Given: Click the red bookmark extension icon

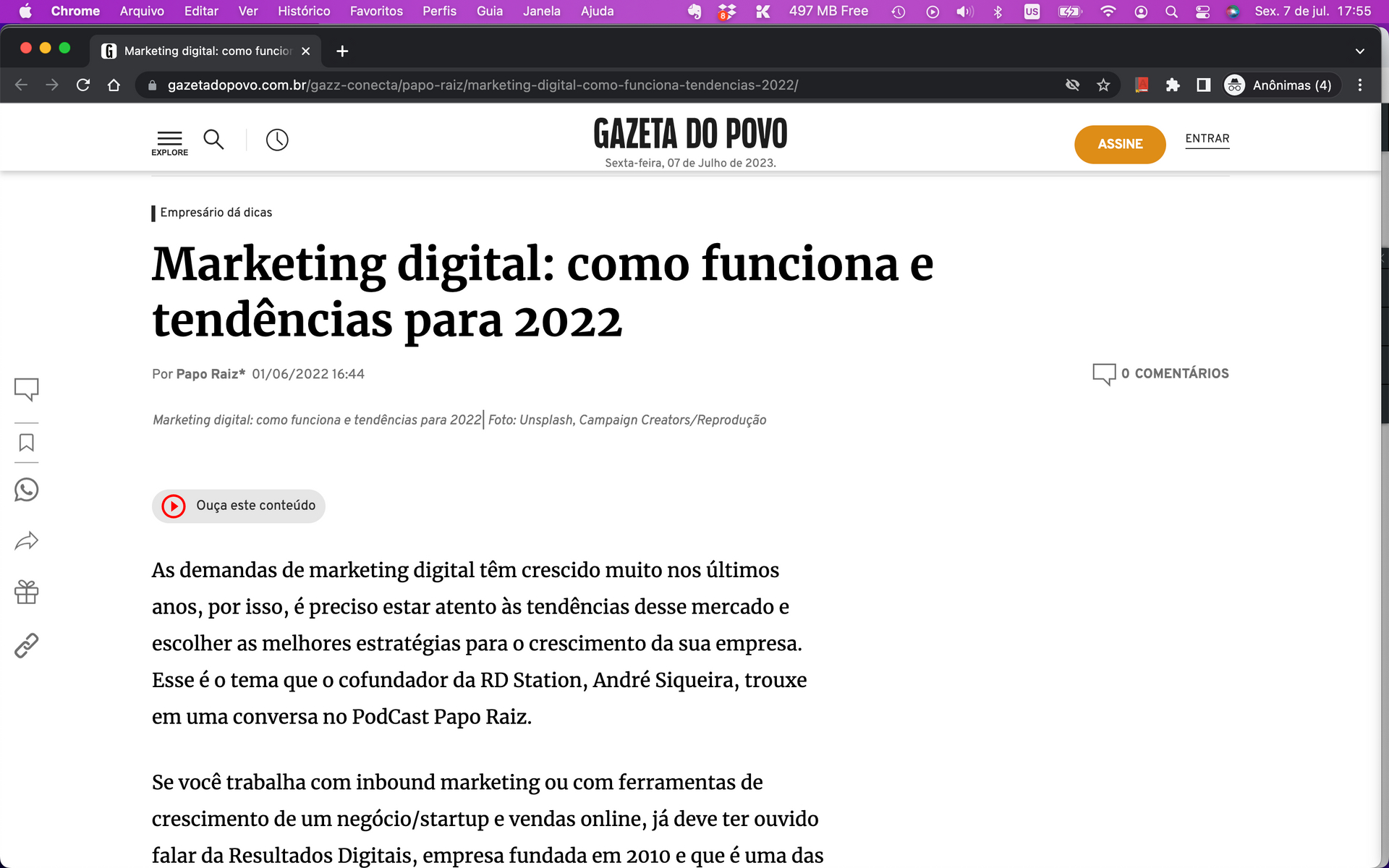Looking at the screenshot, I should pos(1142,85).
